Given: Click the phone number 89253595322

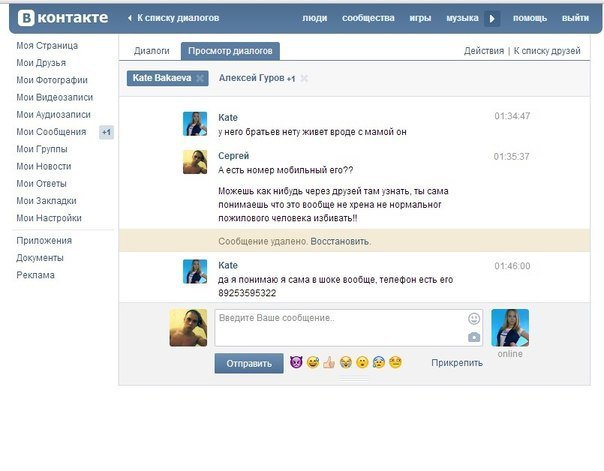Looking at the screenshot, I should click(x=247, y=293).
